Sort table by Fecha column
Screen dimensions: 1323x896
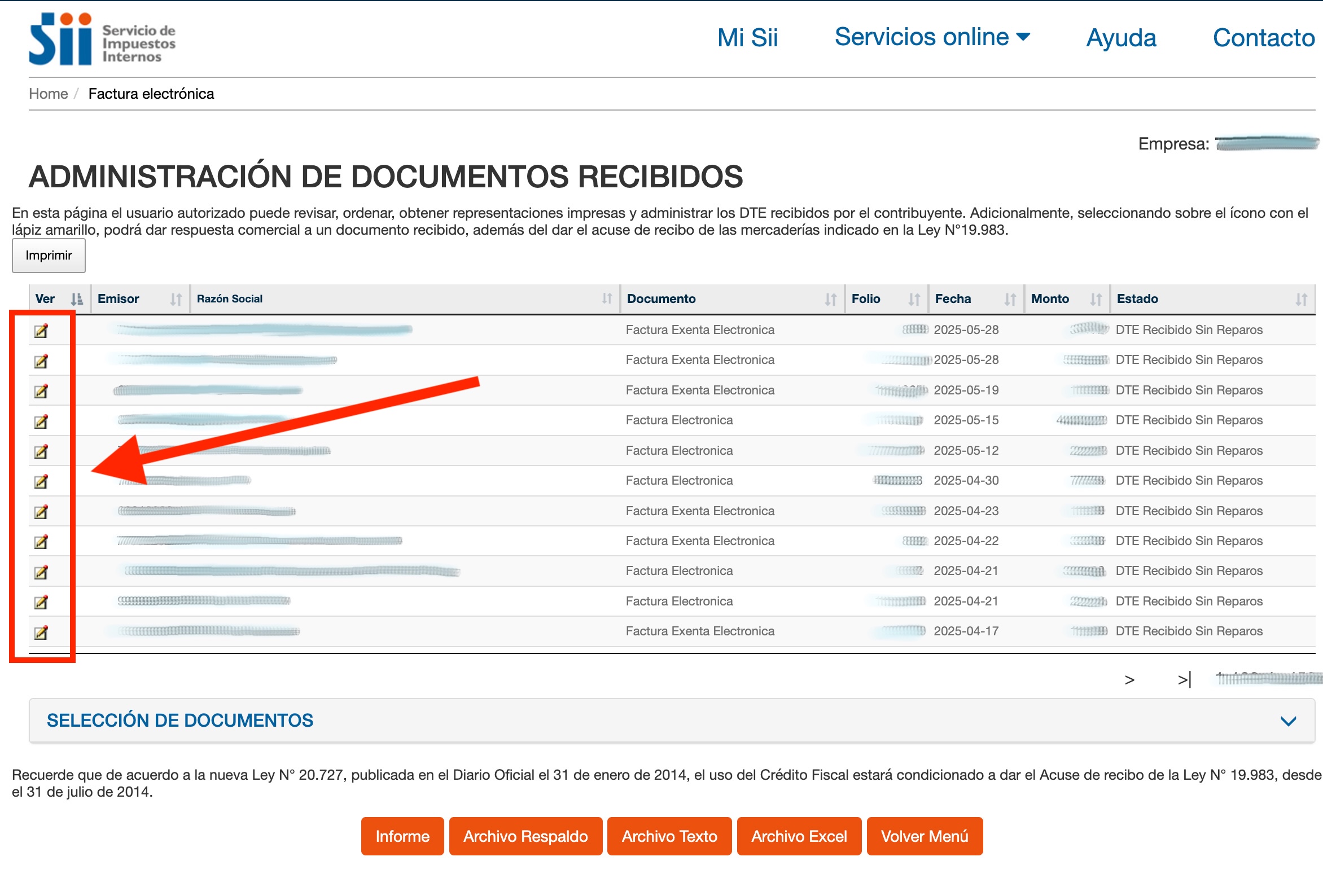click(x=1010, y=300)
